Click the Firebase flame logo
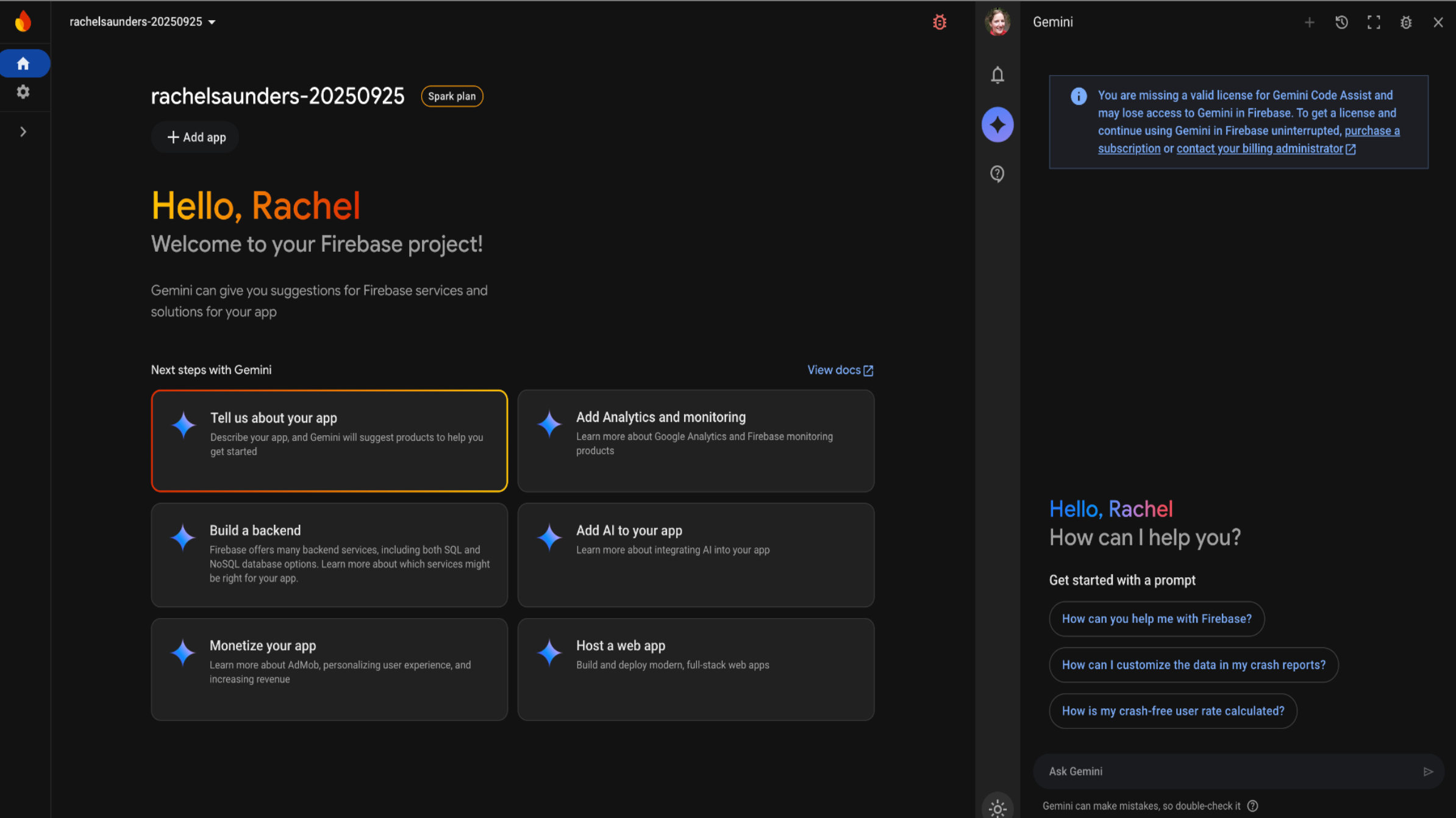 point(23,21)
